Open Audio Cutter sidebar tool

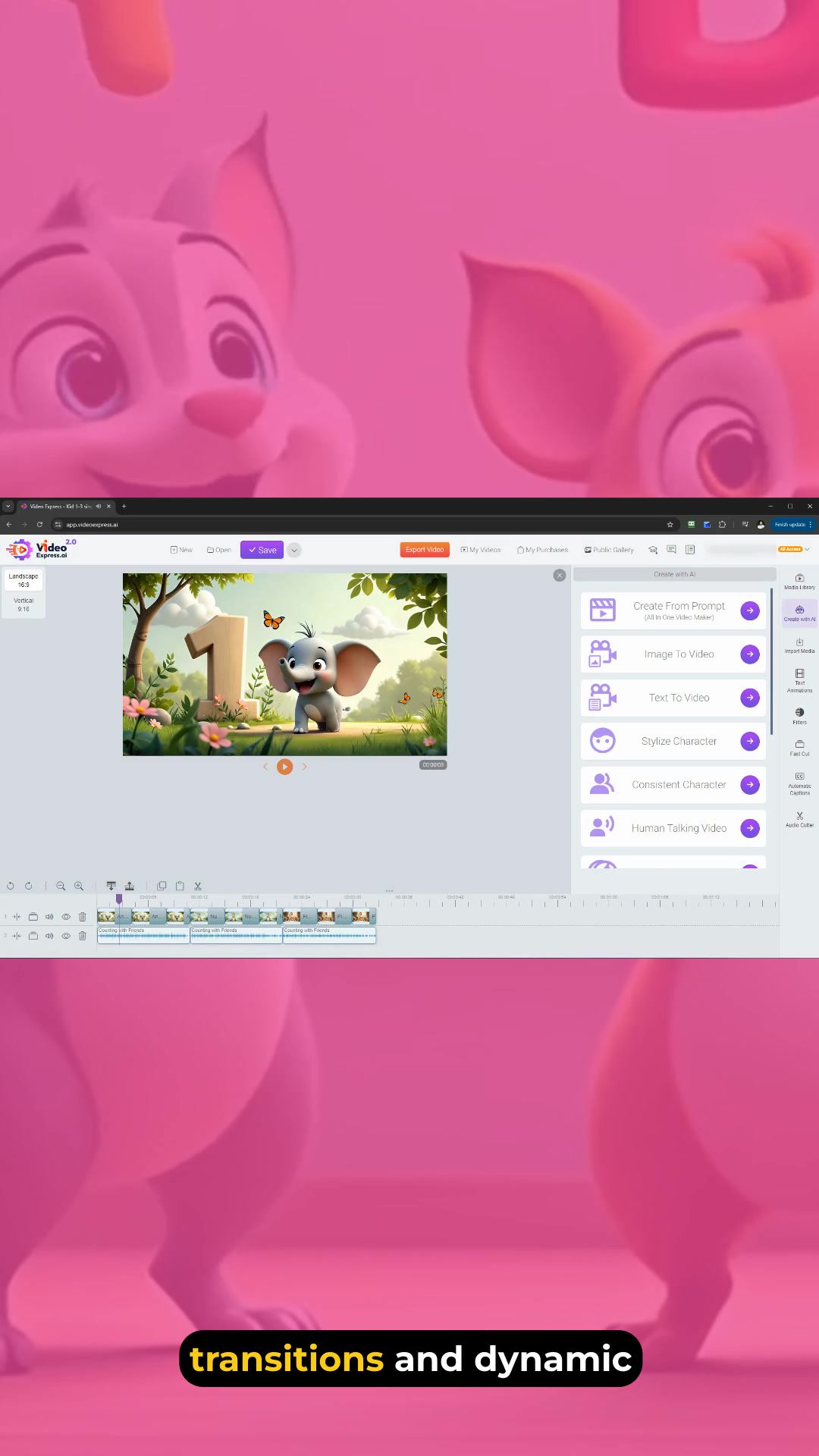(x=799, y=819)
